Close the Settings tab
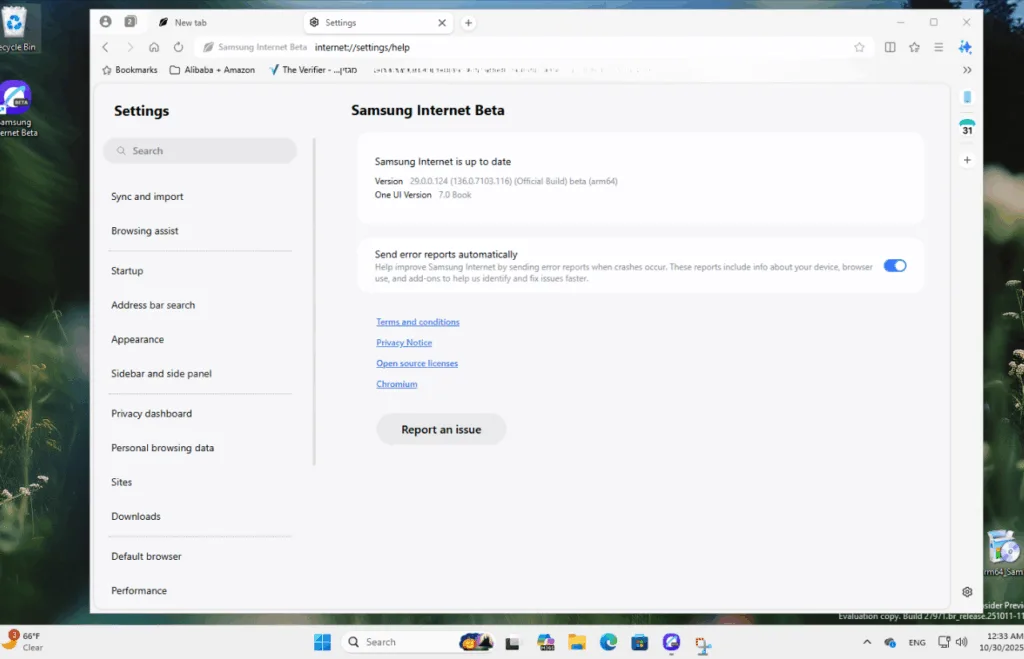This screenshot has height=659, width=1024. click(x=442, y=23)
